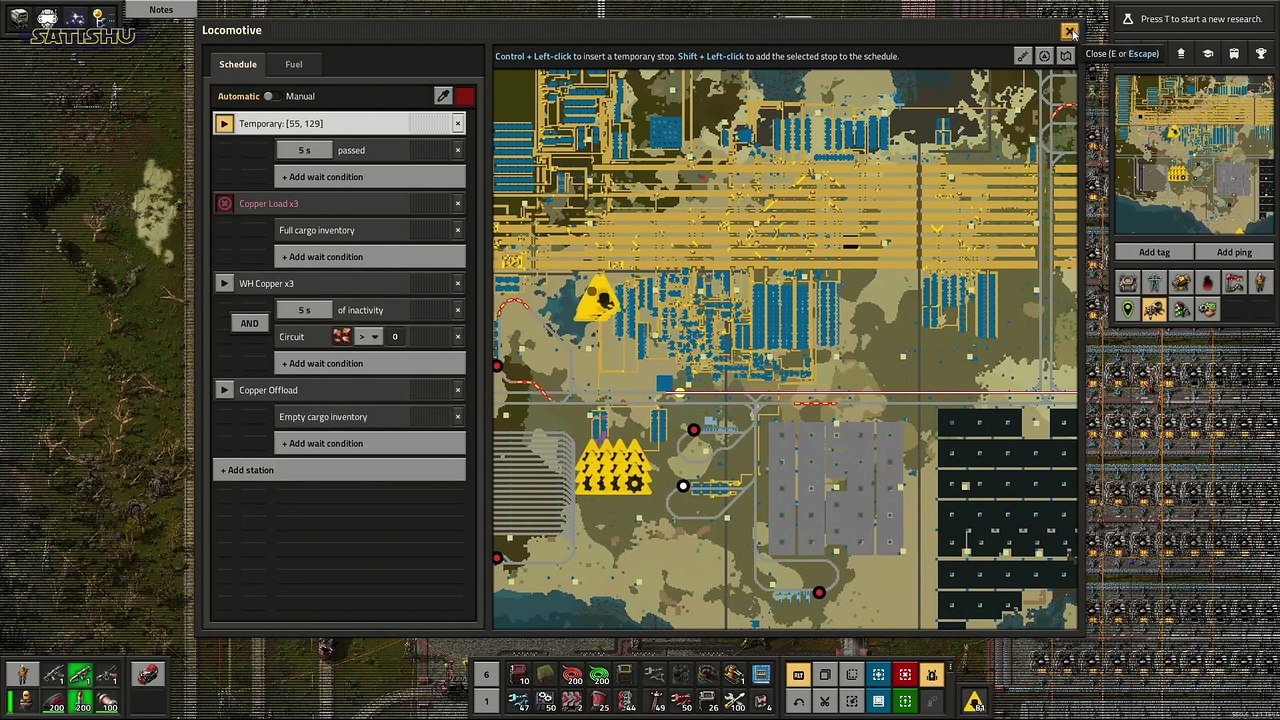The image size is (1280, 720).
Task: Select the blue blueprint in quickbar
Action: tap(761, 675)
